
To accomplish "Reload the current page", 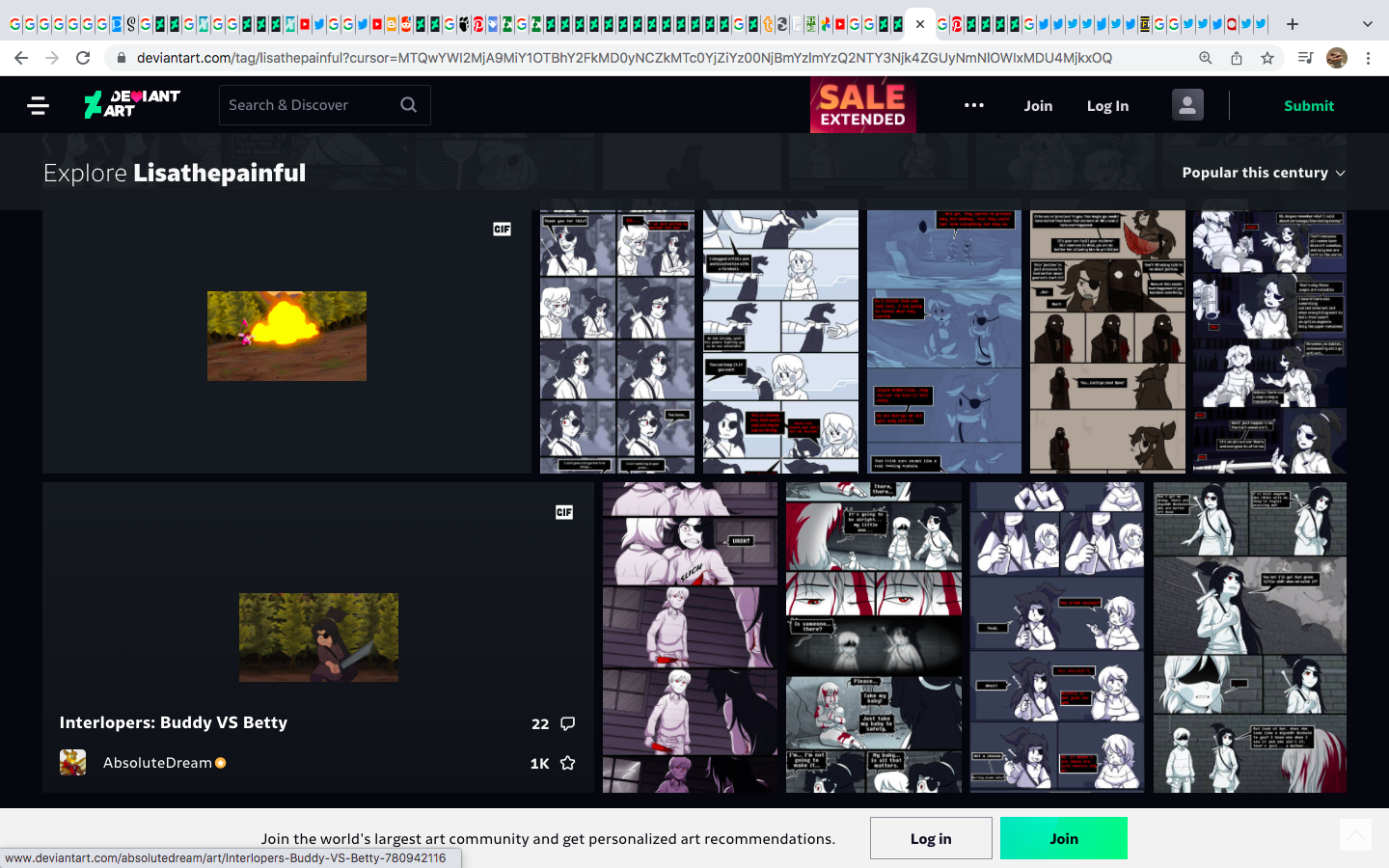I will pyautogui.click(x=83, y=58).
